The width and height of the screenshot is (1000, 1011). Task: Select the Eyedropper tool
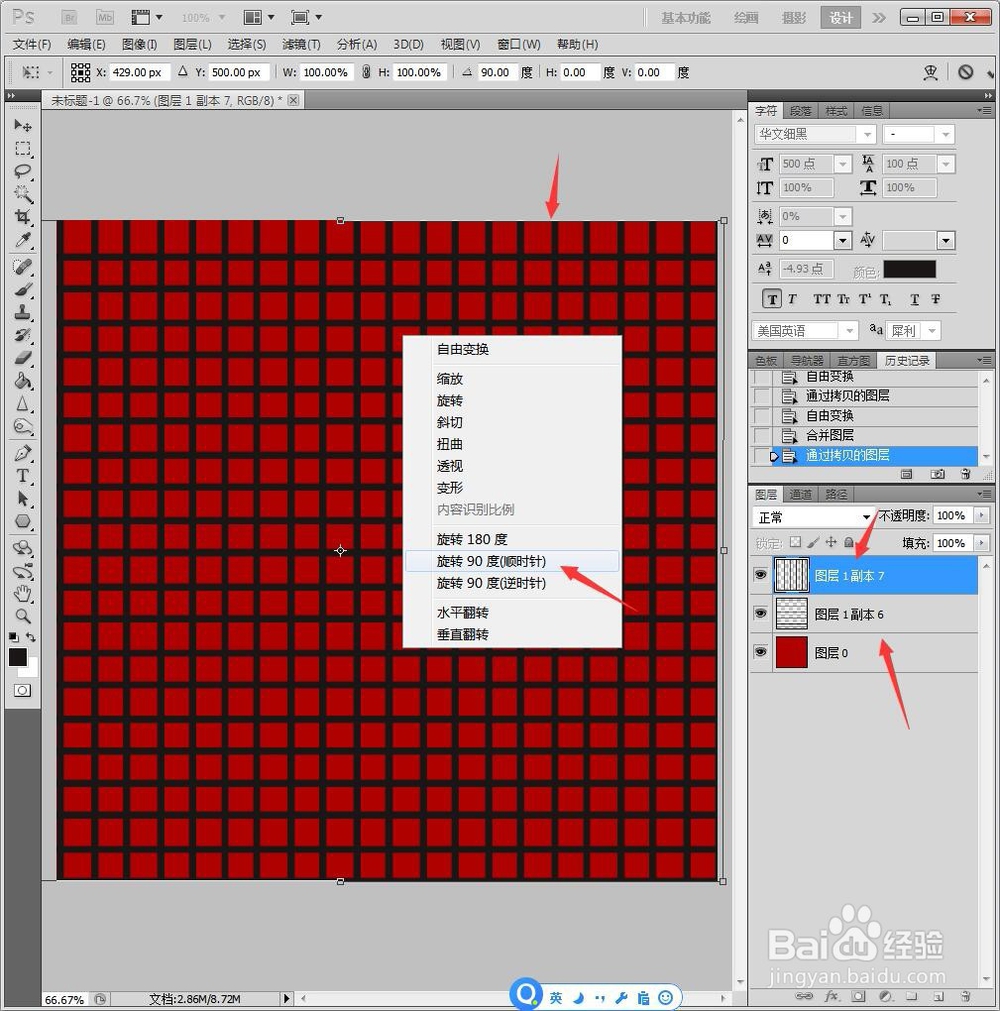pos(23,240)
